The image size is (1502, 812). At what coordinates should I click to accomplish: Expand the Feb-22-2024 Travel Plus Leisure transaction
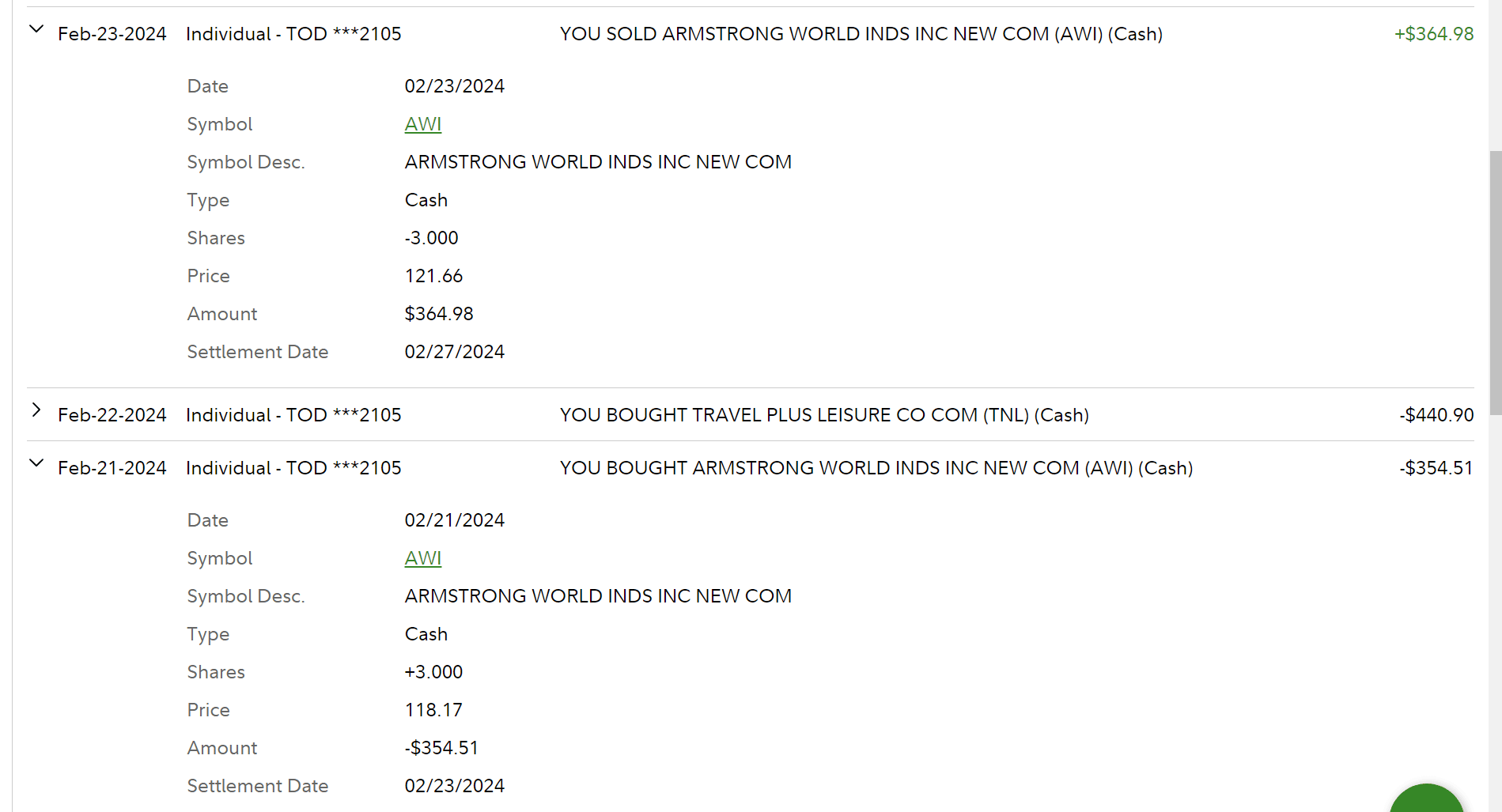[x=36, y=410]
